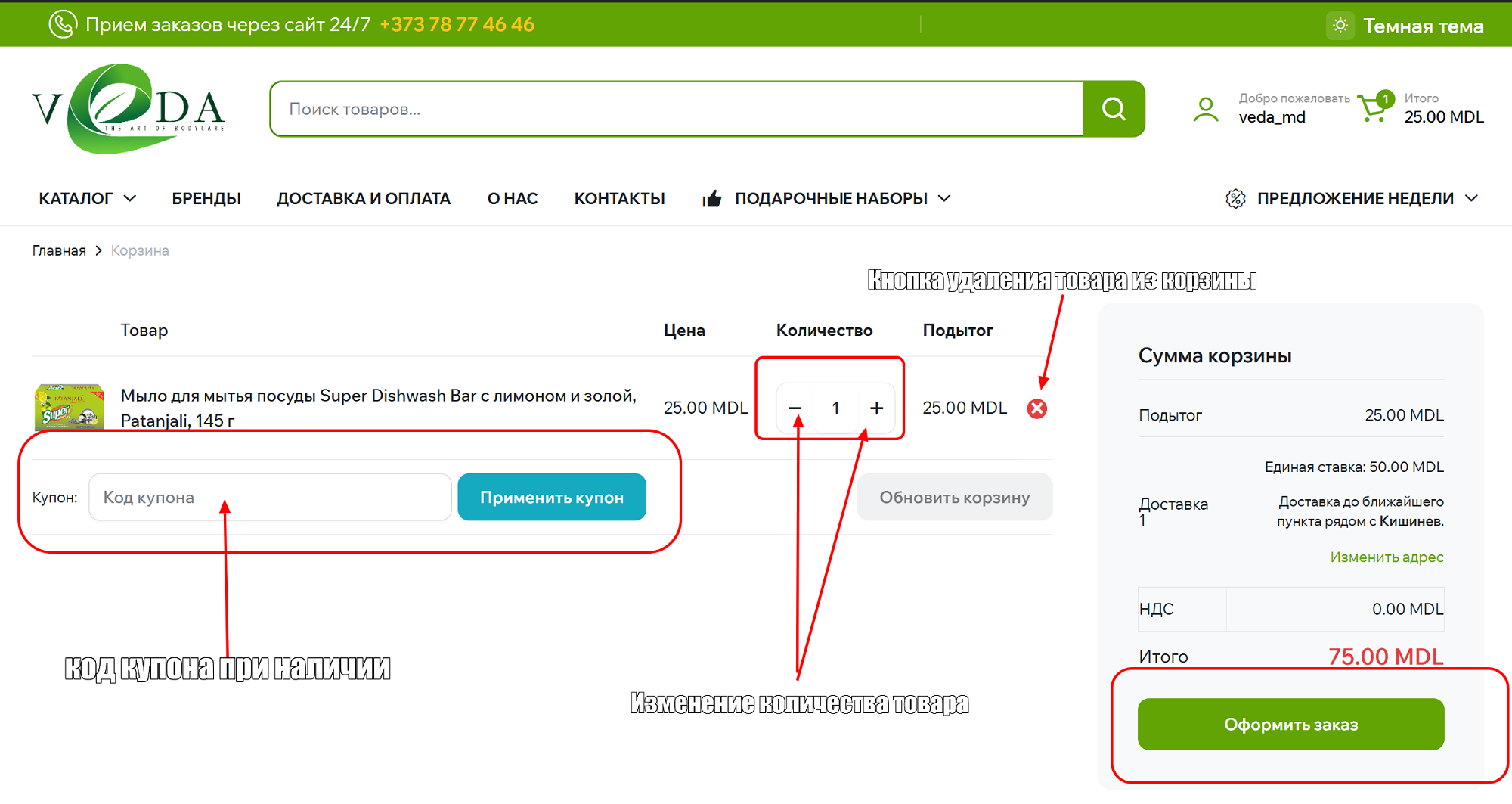This screenshot has height=804, width=1512.
Task: Click the Оформить заказ button
Action: [1290, 725]
